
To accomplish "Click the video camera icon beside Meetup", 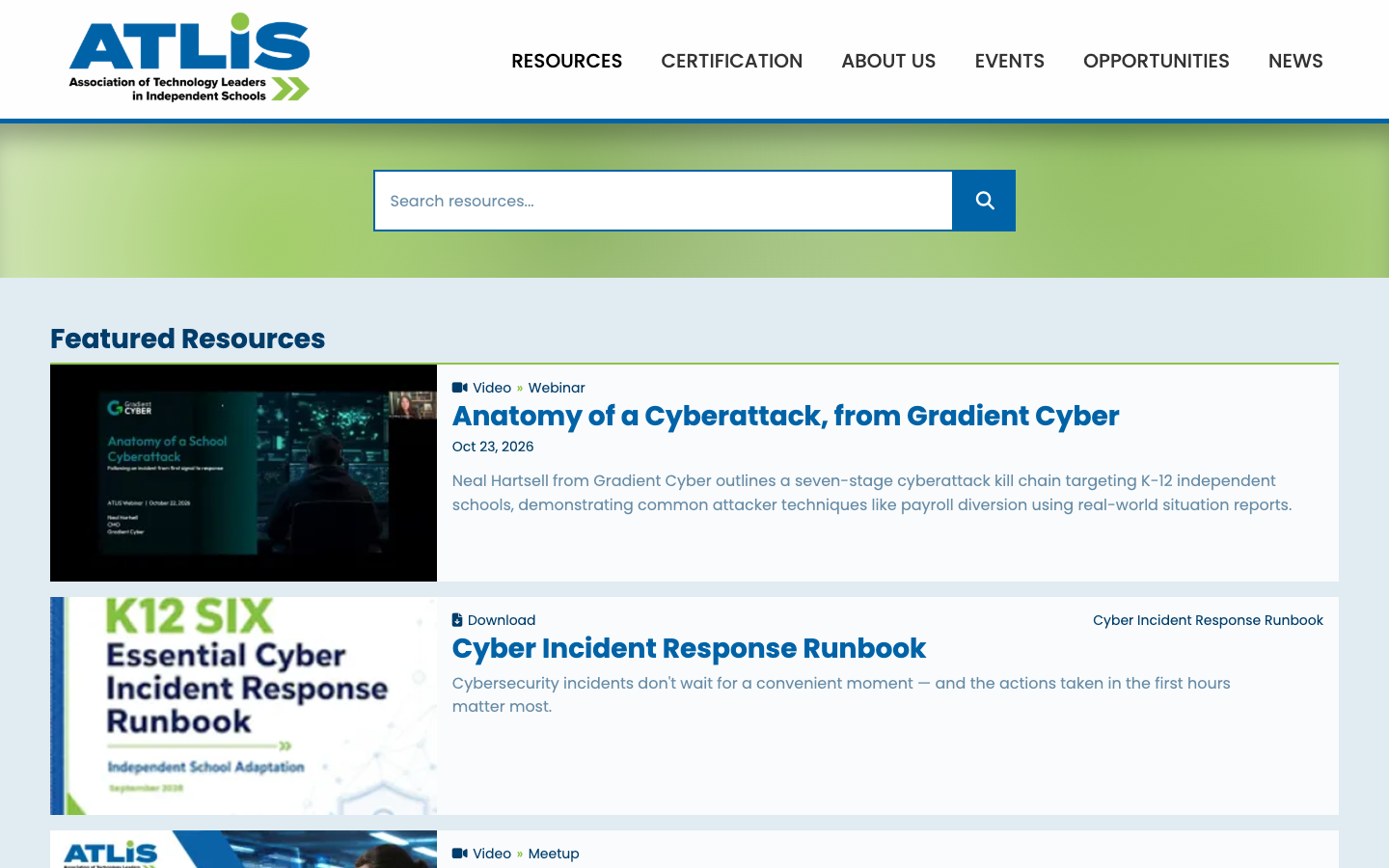I will click(x=460, y=854).
